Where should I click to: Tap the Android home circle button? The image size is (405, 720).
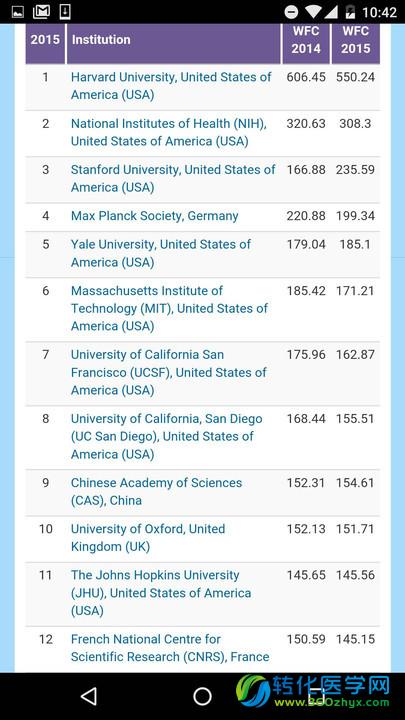point(202,696)
